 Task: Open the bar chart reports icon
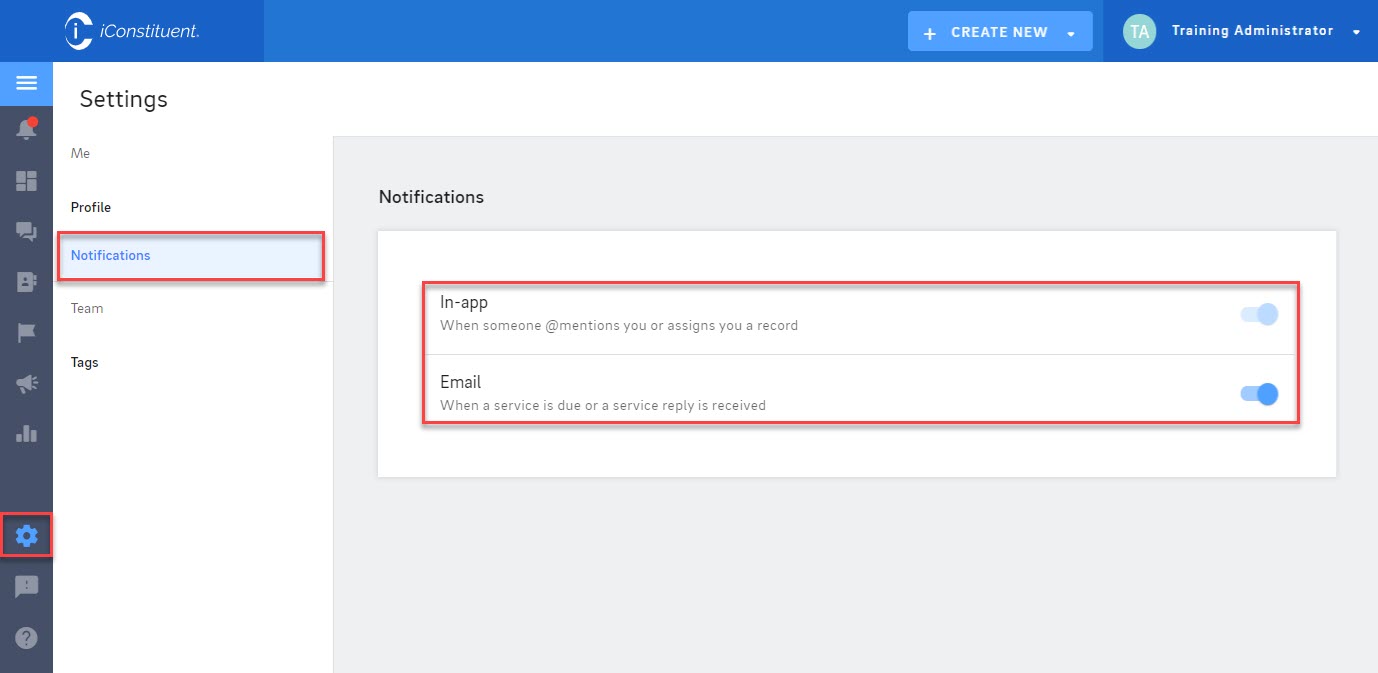(x=26, y=434)
